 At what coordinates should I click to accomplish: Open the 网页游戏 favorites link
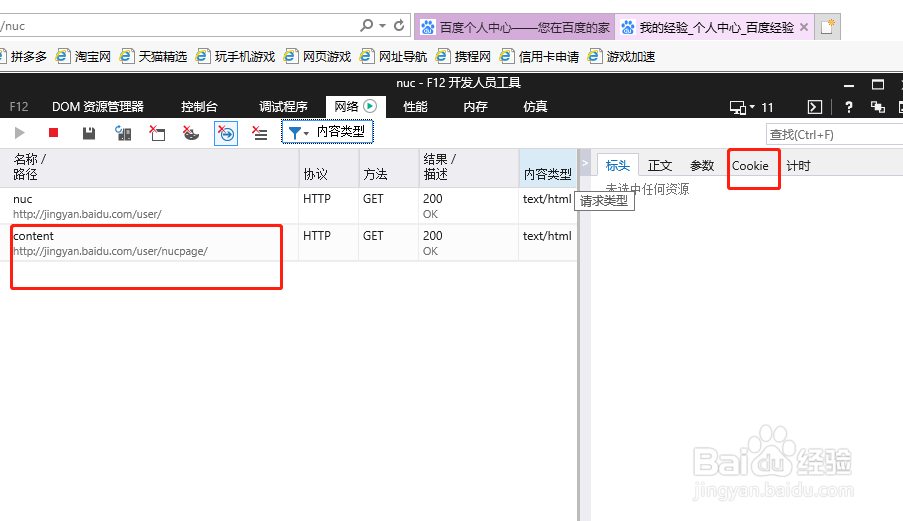(317, 56)
